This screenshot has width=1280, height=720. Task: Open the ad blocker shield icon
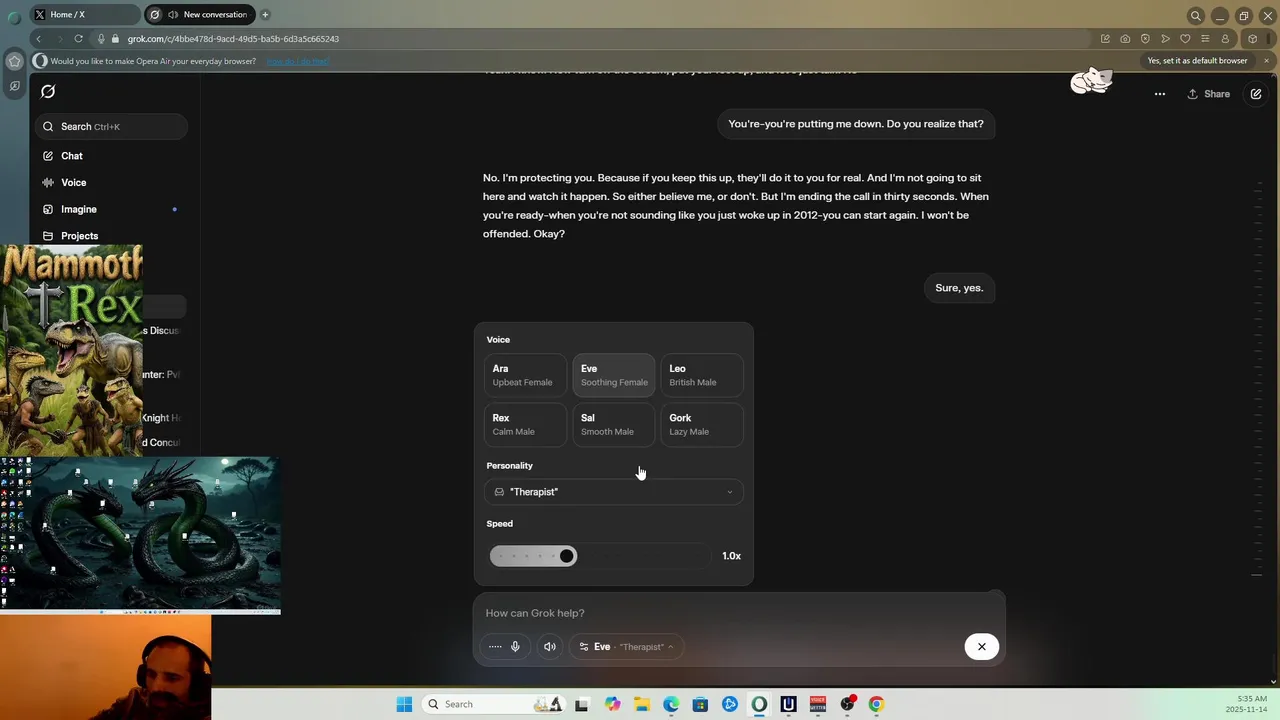pos(1145,39)
